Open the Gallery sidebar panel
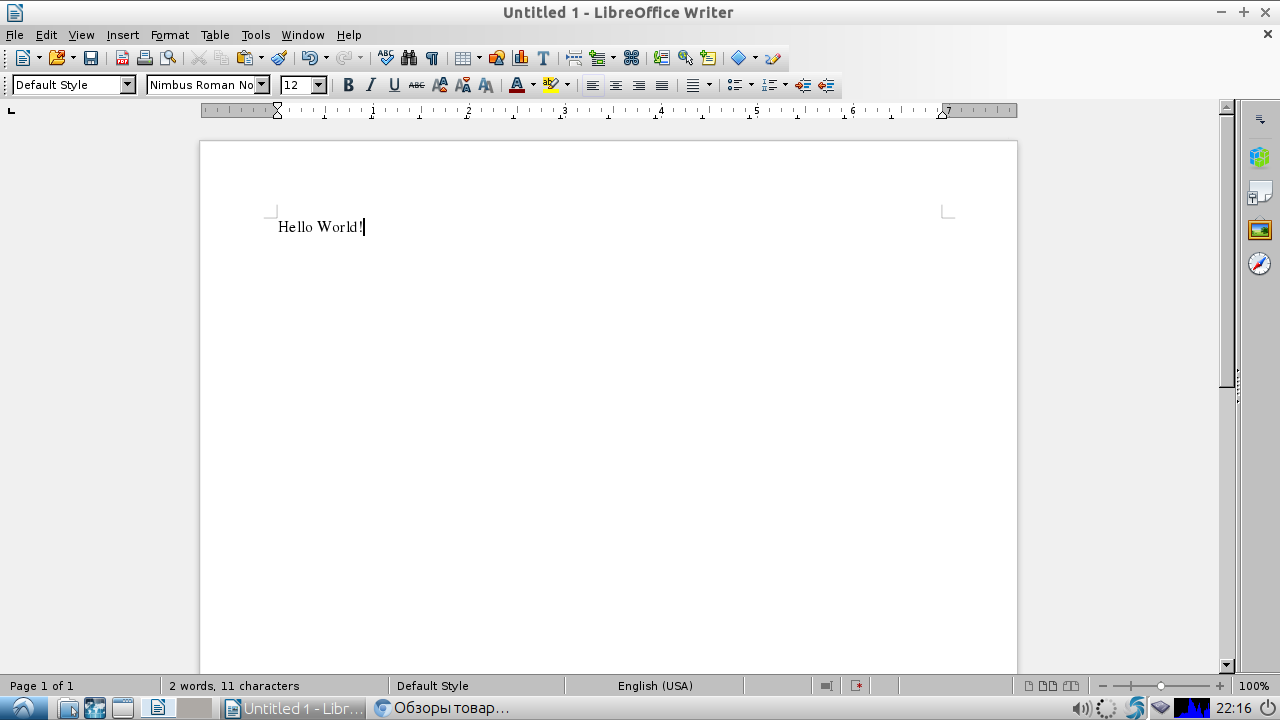 point(1260,229)
